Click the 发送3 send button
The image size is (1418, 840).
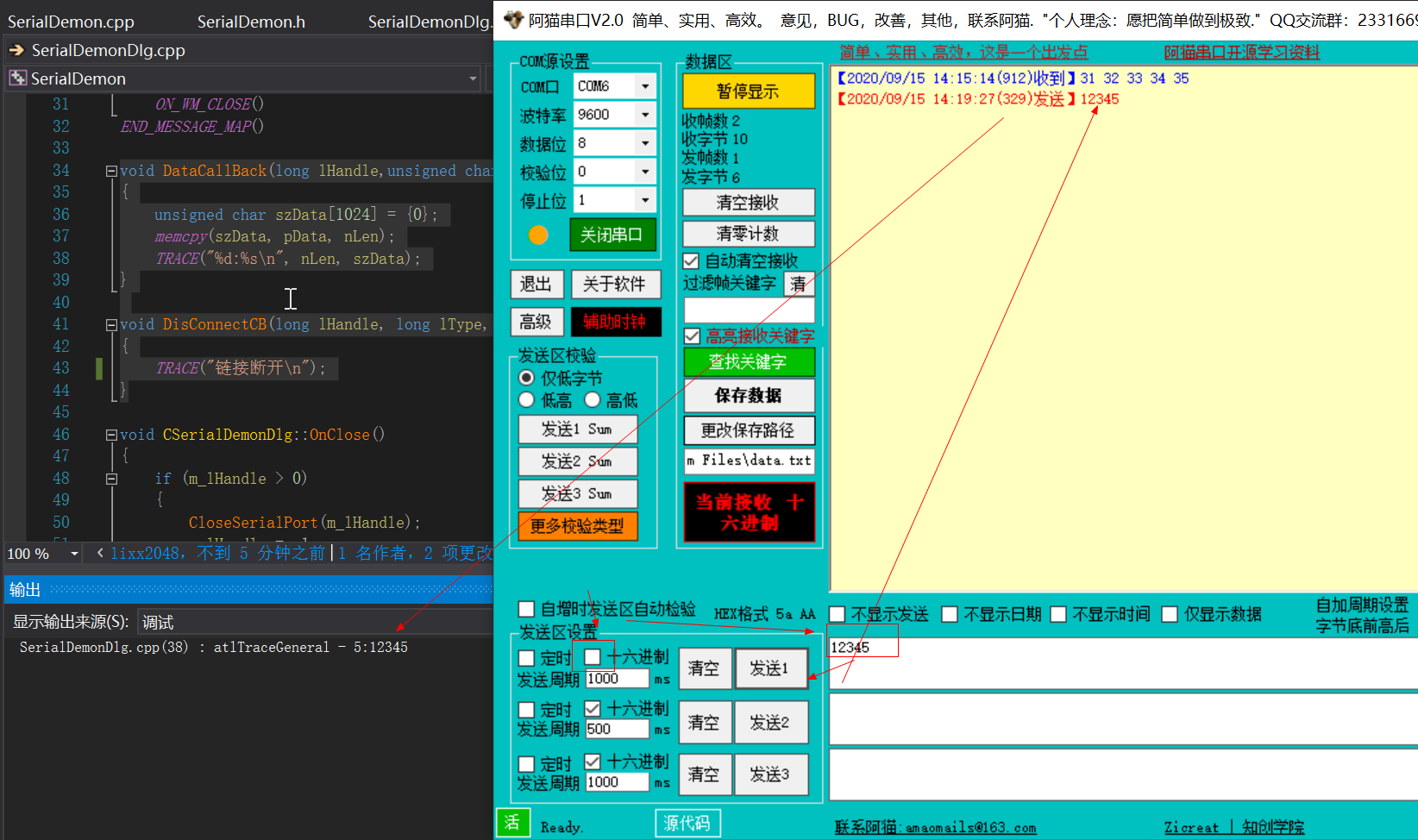pos(771,774)
